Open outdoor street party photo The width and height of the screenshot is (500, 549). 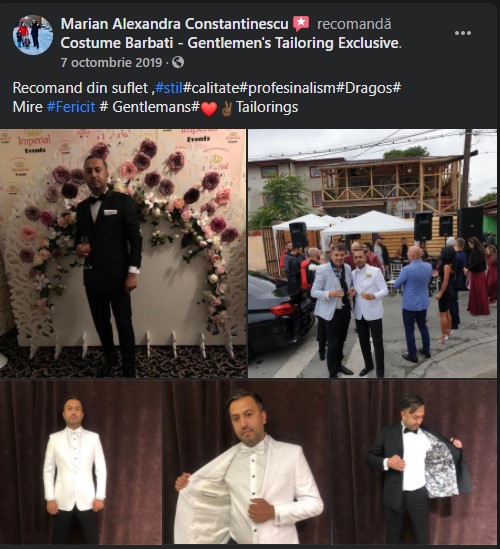click(x=372, y=253)
